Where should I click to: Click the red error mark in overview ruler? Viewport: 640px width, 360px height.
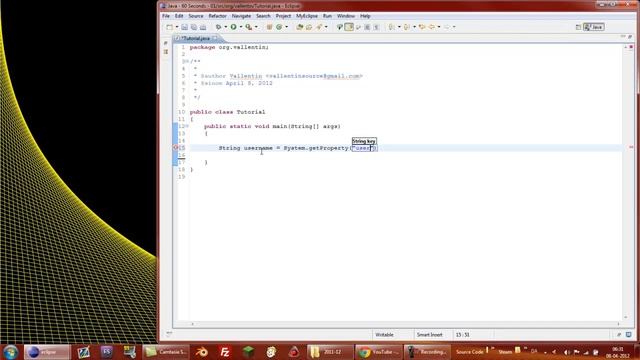[631, 147]
